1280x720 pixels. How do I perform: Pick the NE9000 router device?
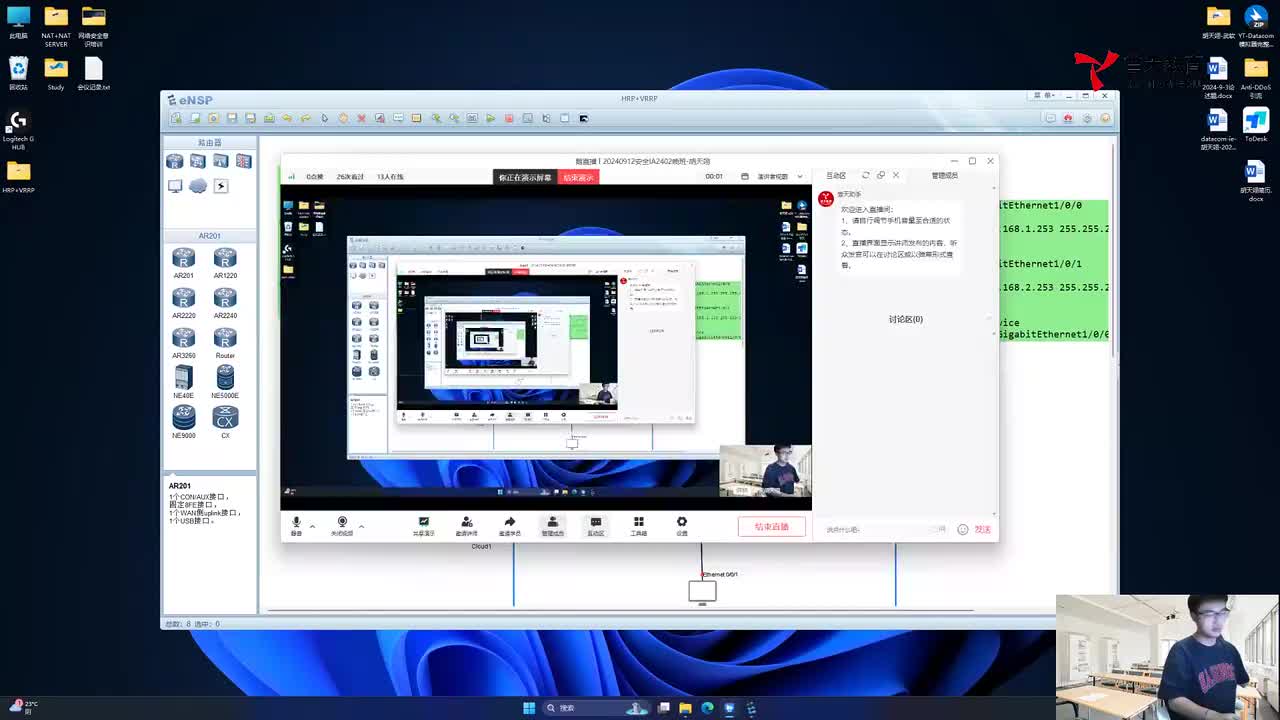point(183,423)
